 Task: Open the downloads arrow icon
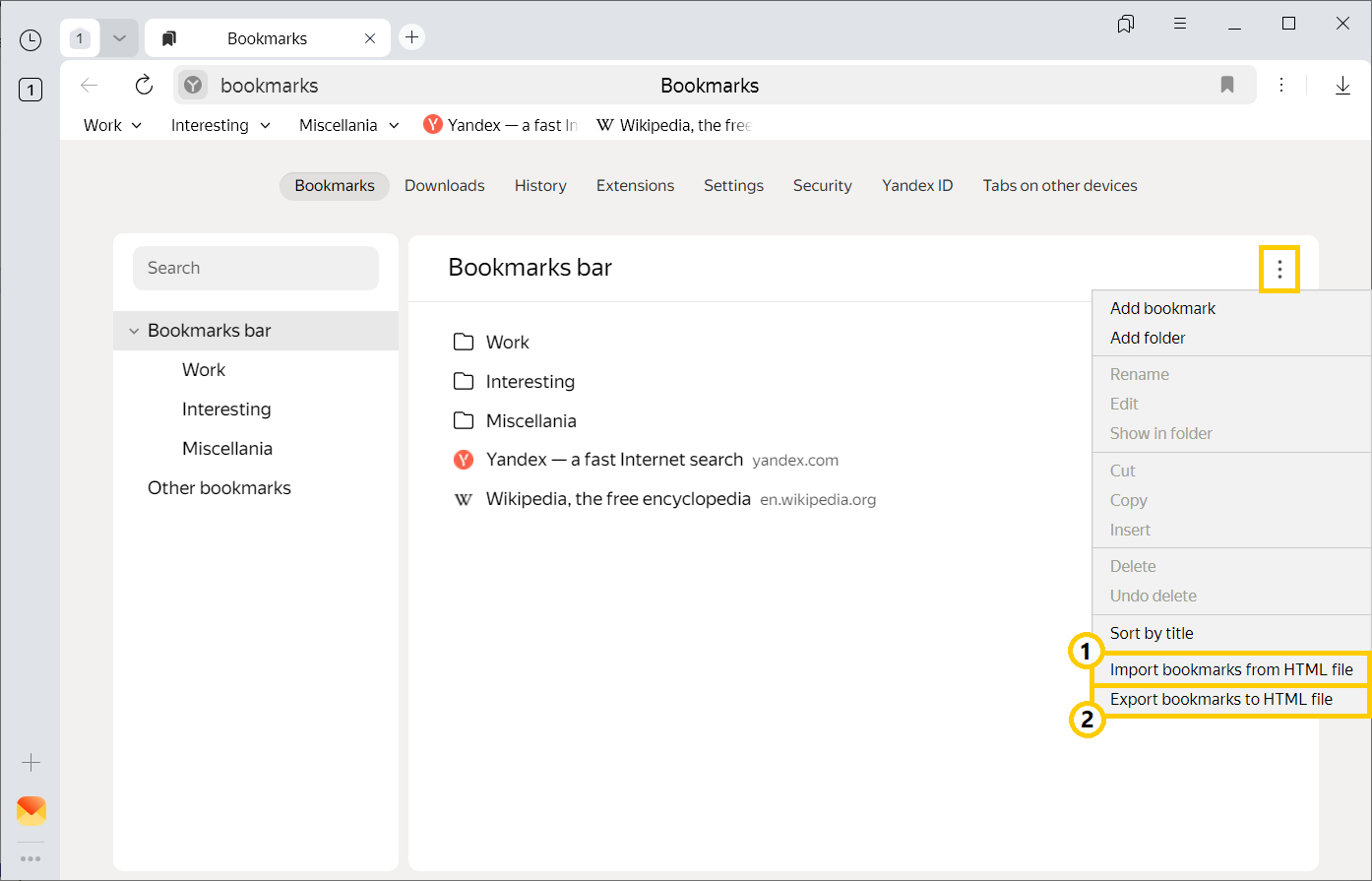coord(1341,86)
